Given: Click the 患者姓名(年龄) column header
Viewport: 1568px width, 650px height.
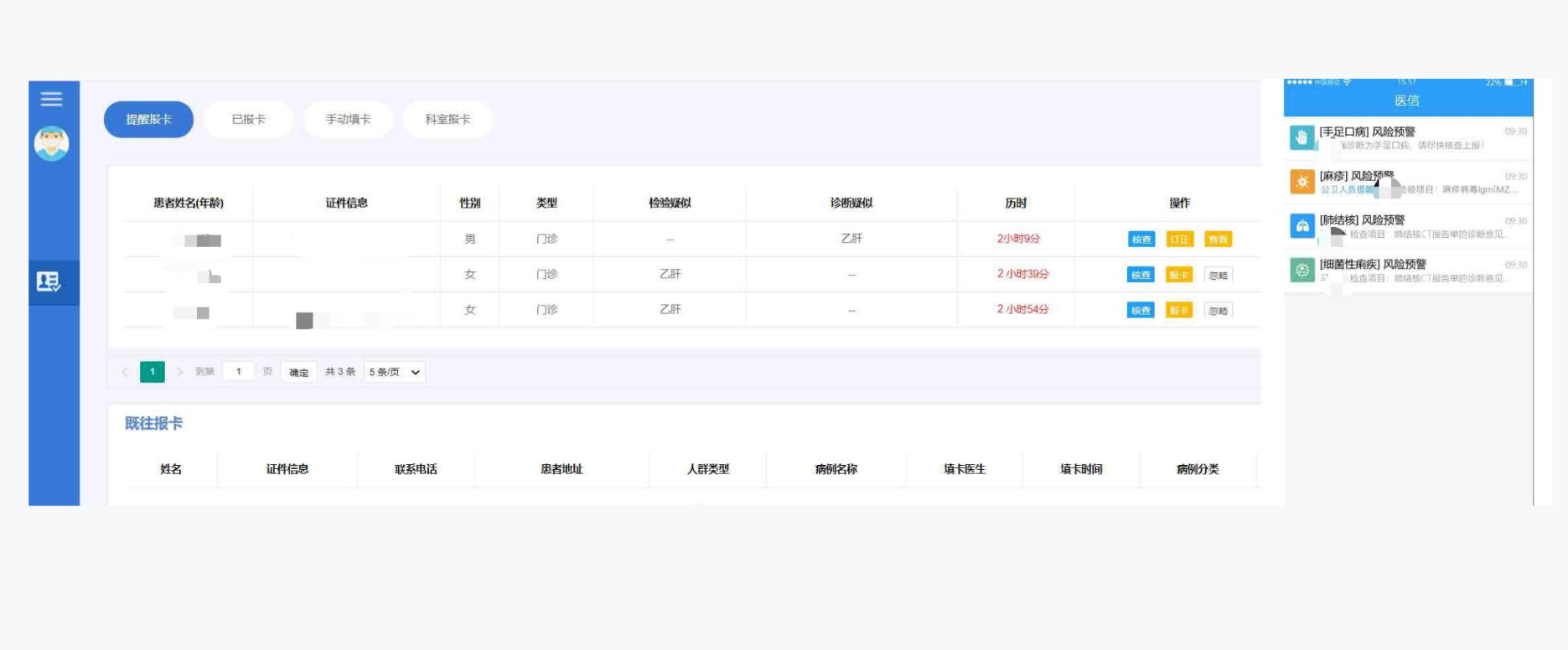Looking at the screenshot, I should coord(189,203).
